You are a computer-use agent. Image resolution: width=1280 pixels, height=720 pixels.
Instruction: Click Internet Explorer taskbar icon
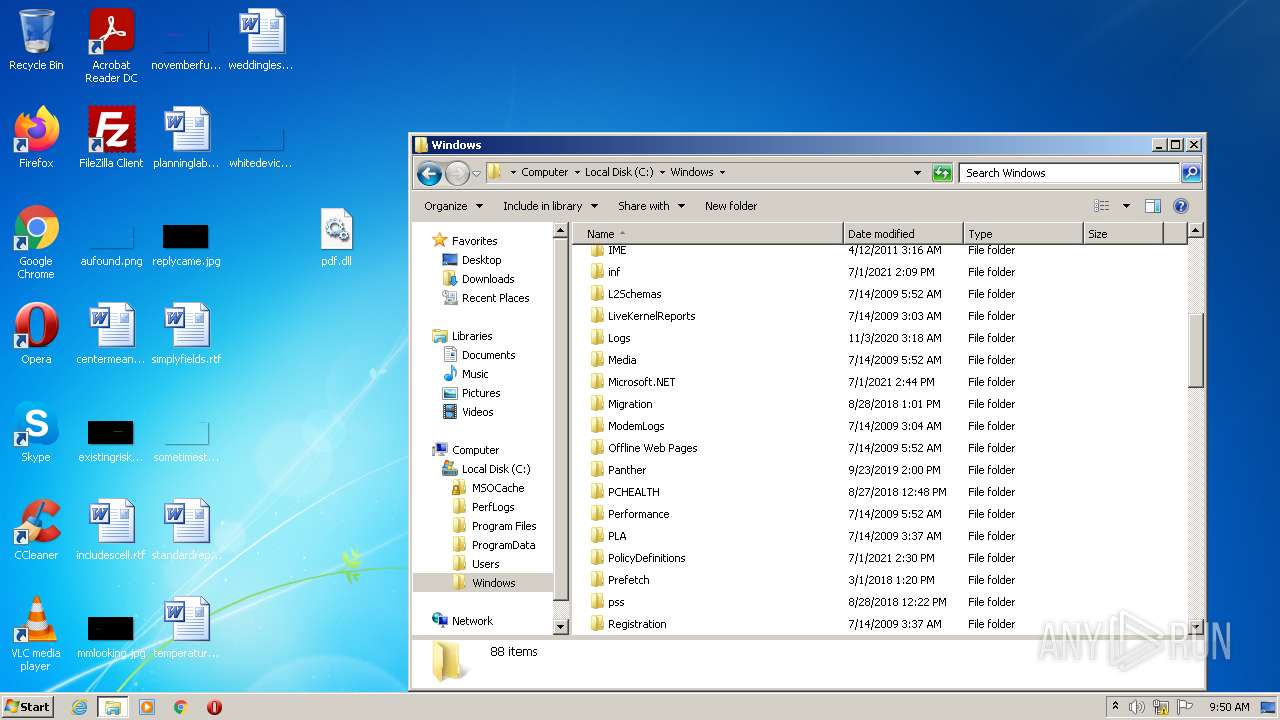[x=79, y=707]
